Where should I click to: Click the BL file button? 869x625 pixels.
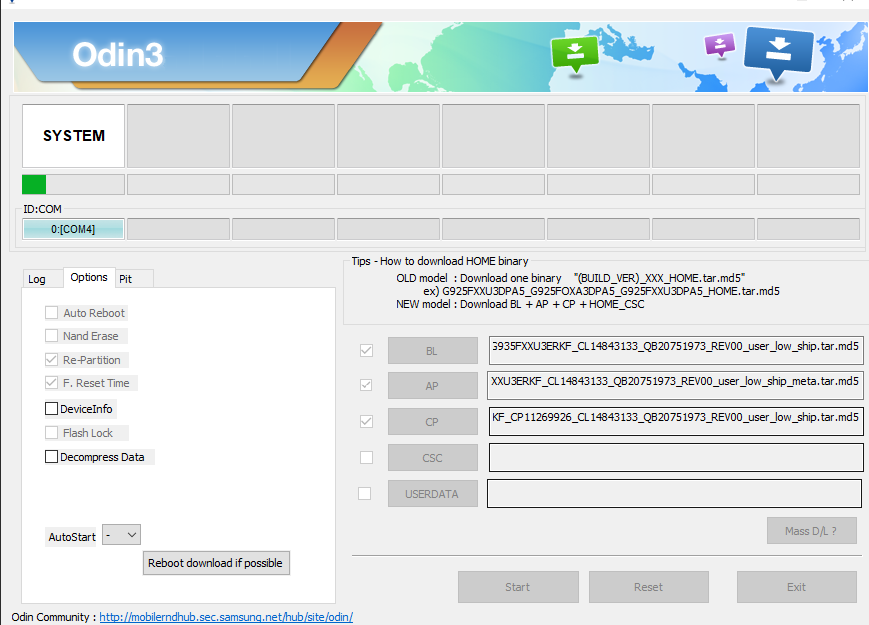pos(432,351)
